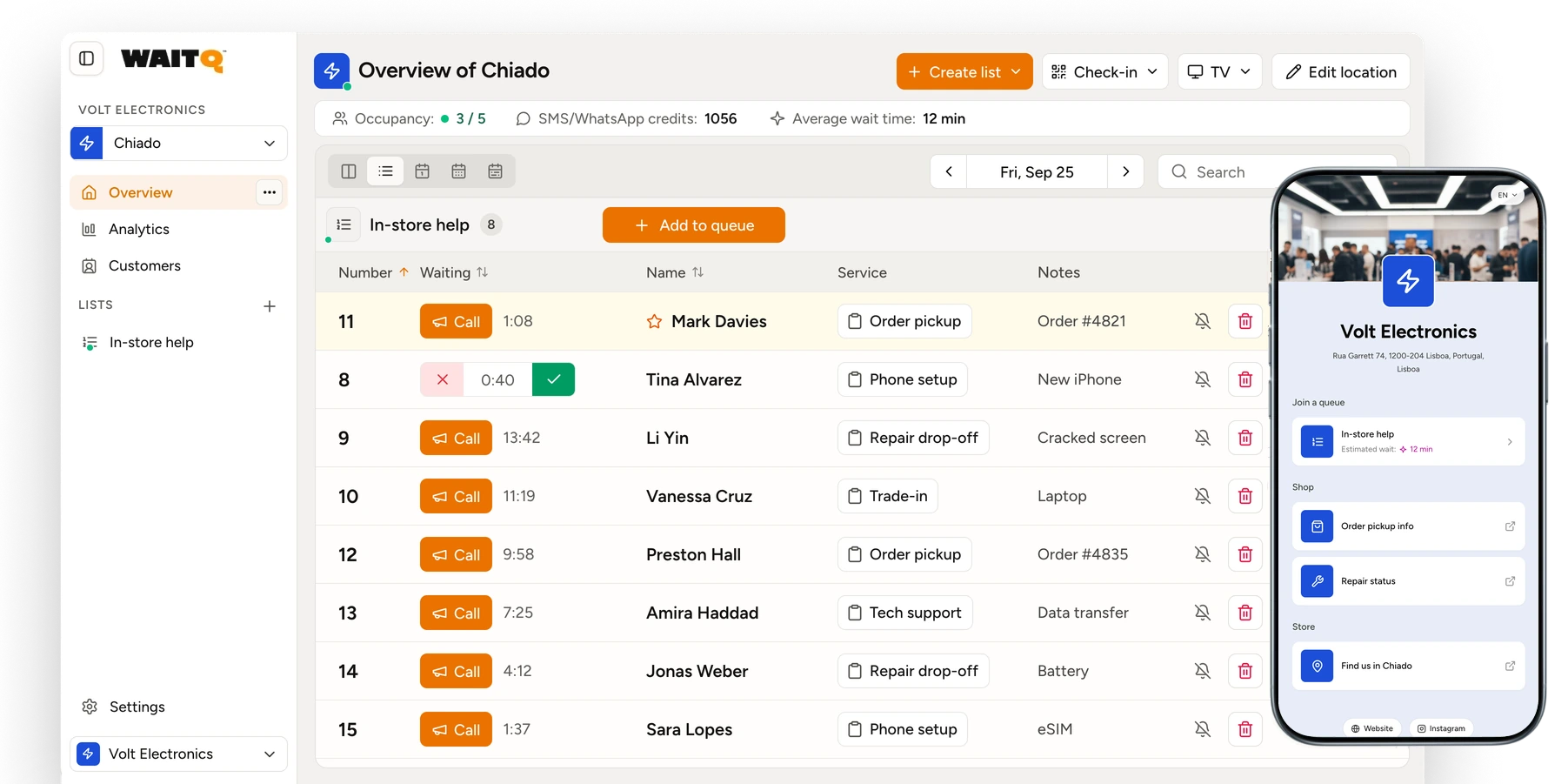The width and height of the screenshot is (1568, 784).
Task: Delete Sara Lopes queue entry
Action: [1245, 729]
